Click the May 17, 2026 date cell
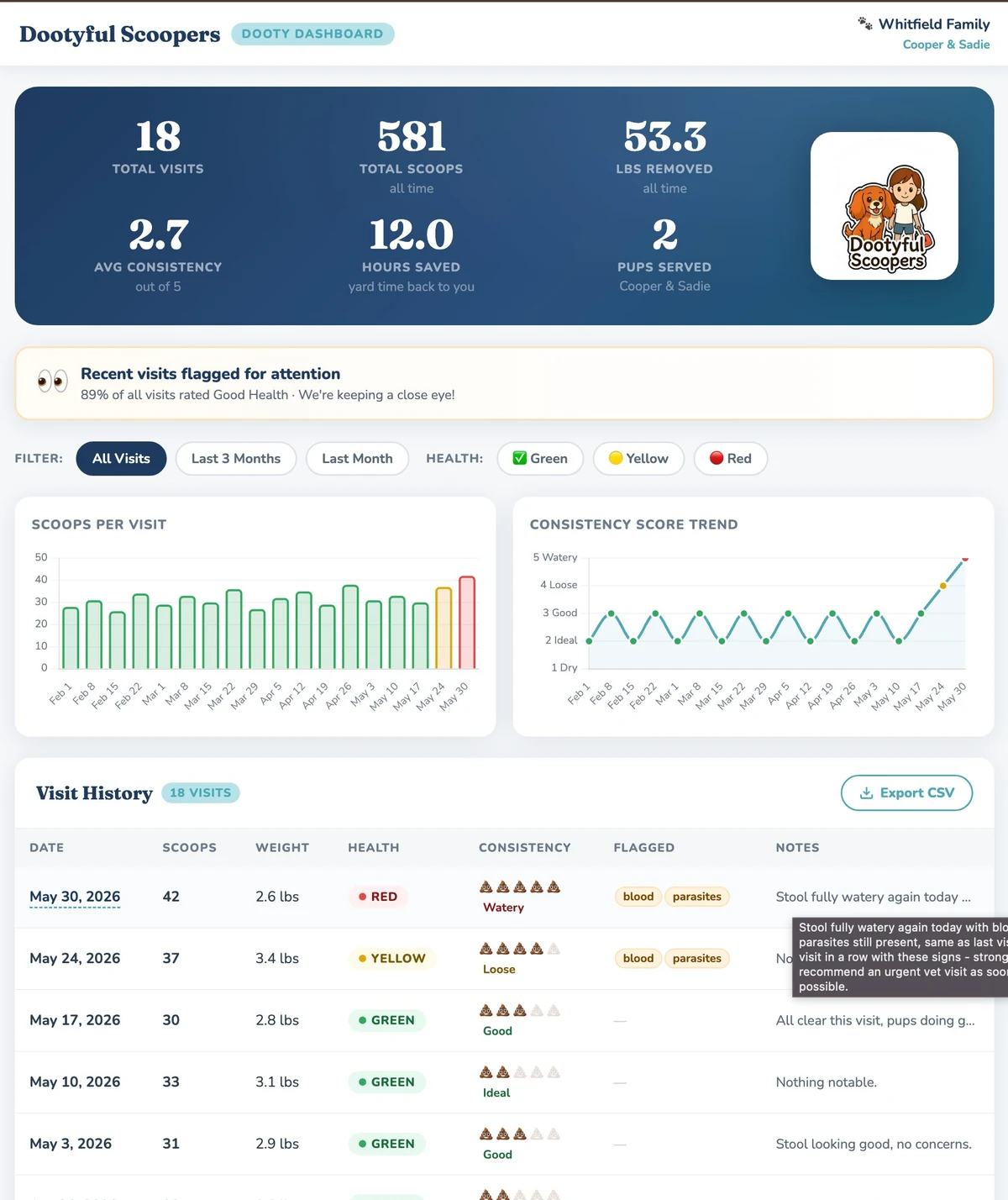Viewport: 1008px width, 1200px height. tap(75, 1020)
